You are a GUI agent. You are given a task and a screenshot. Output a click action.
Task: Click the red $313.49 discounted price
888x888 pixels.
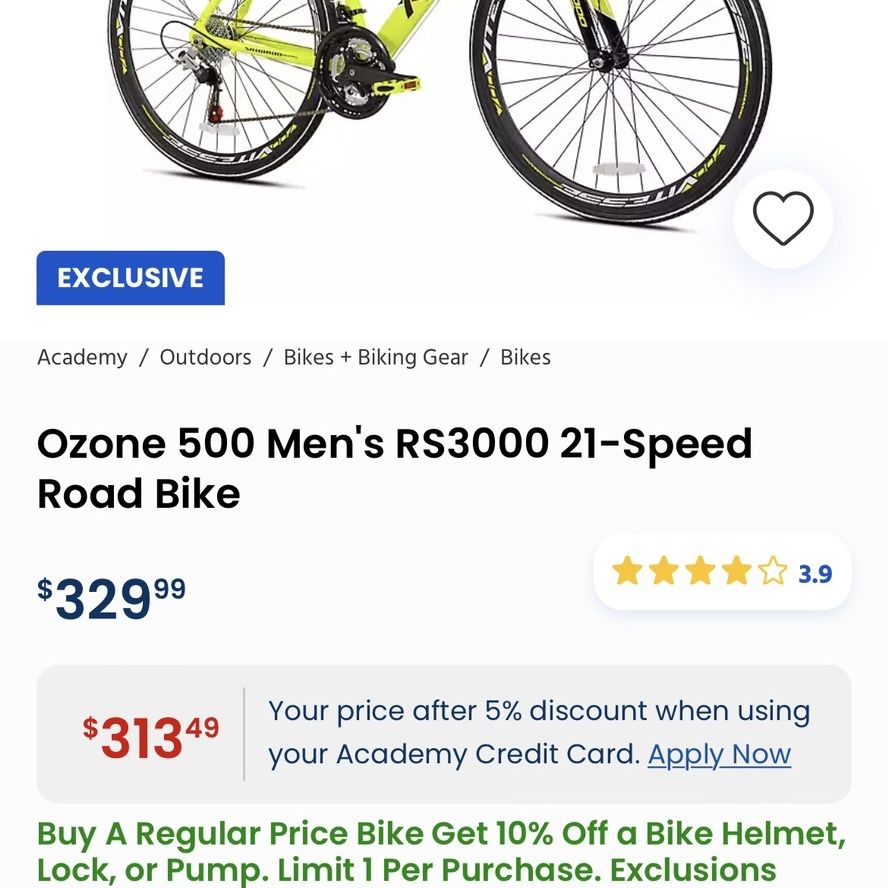(x=151, y=736)
